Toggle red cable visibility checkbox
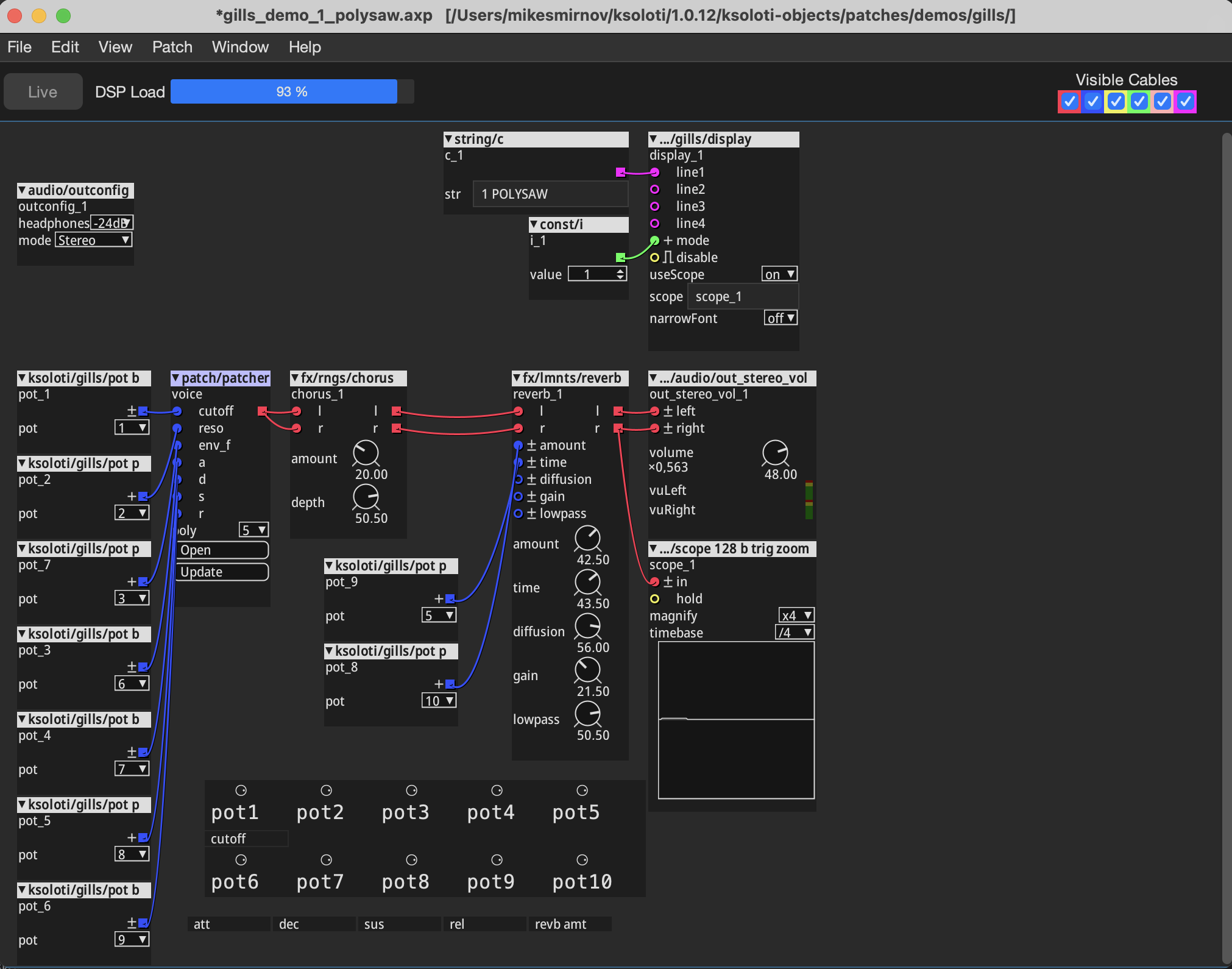The height and width of the screenshot is (969, 1232). (x=1069, y=101)
